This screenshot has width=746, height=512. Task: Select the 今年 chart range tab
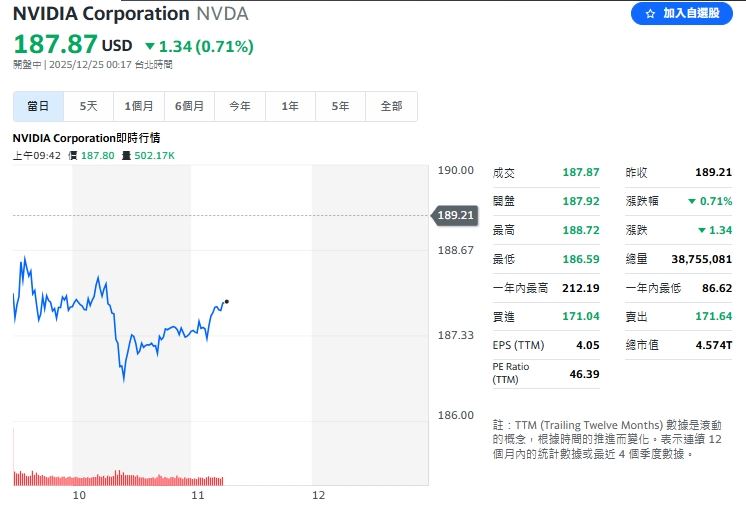pos(240,106)
